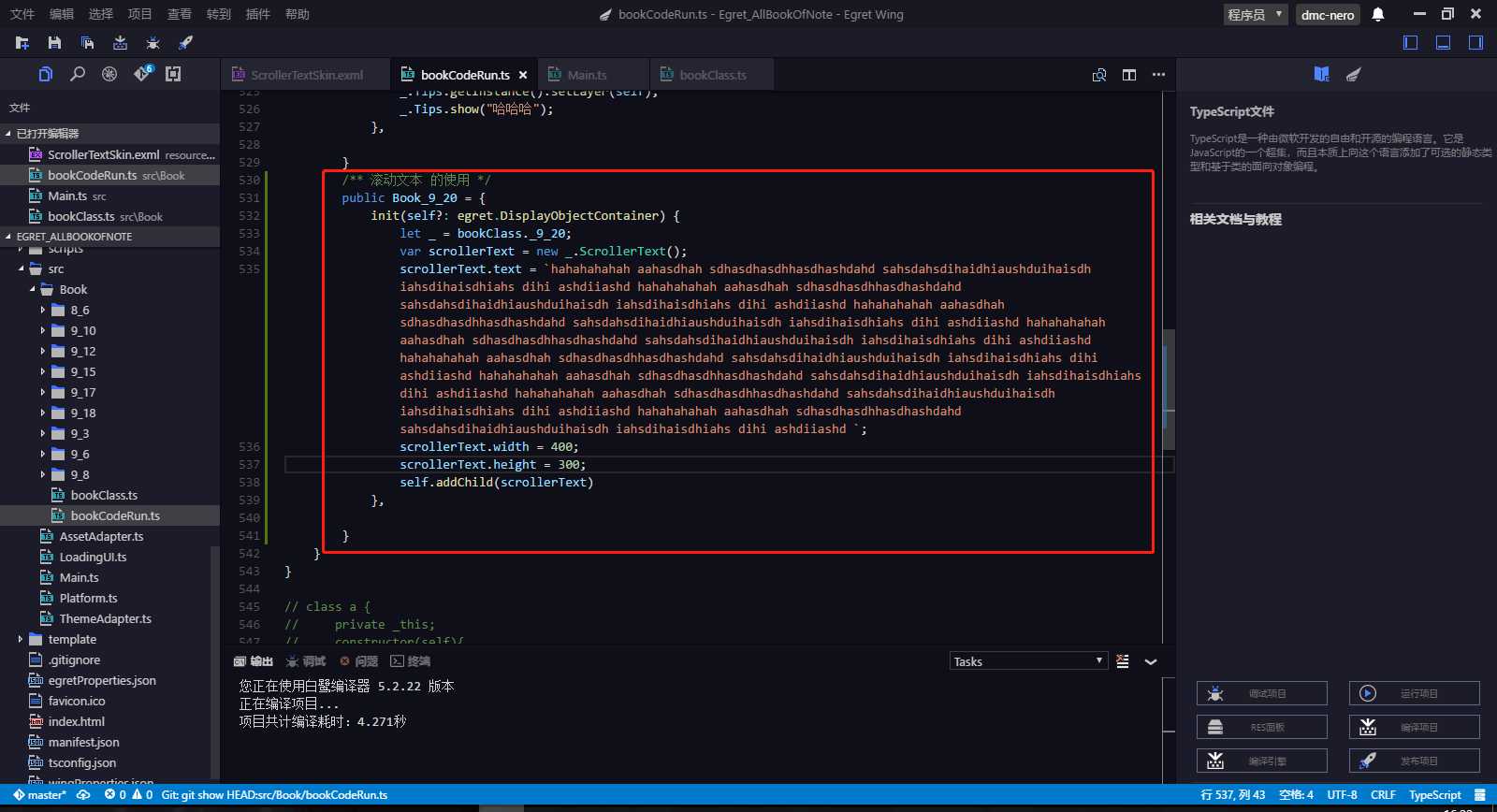The image size is (1497, 812).
Task: Collapse the bottom panel chevron
Action: click(x=1151, y=661)
